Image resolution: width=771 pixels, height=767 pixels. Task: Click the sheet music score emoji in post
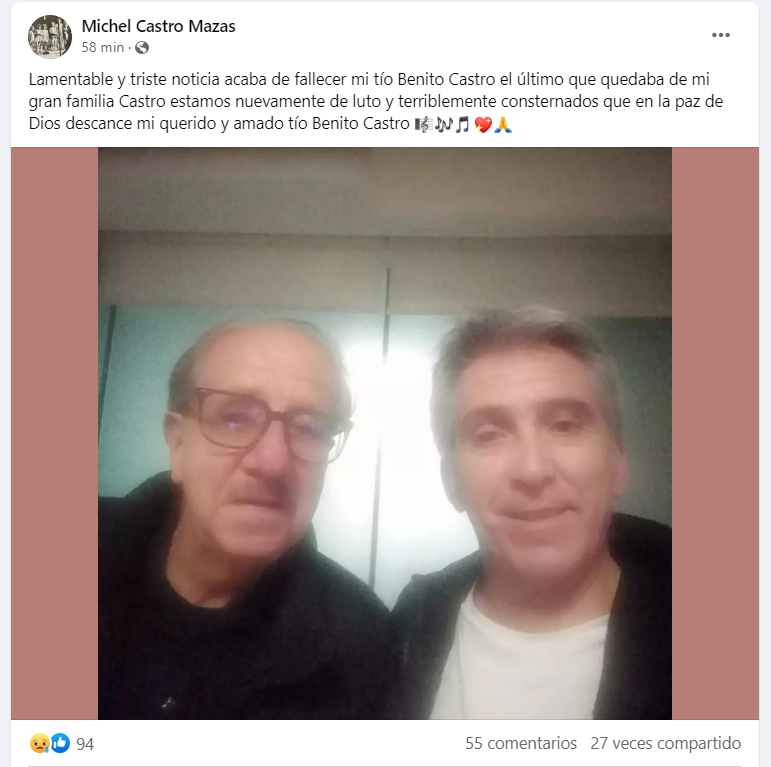(x=423, y=124)
